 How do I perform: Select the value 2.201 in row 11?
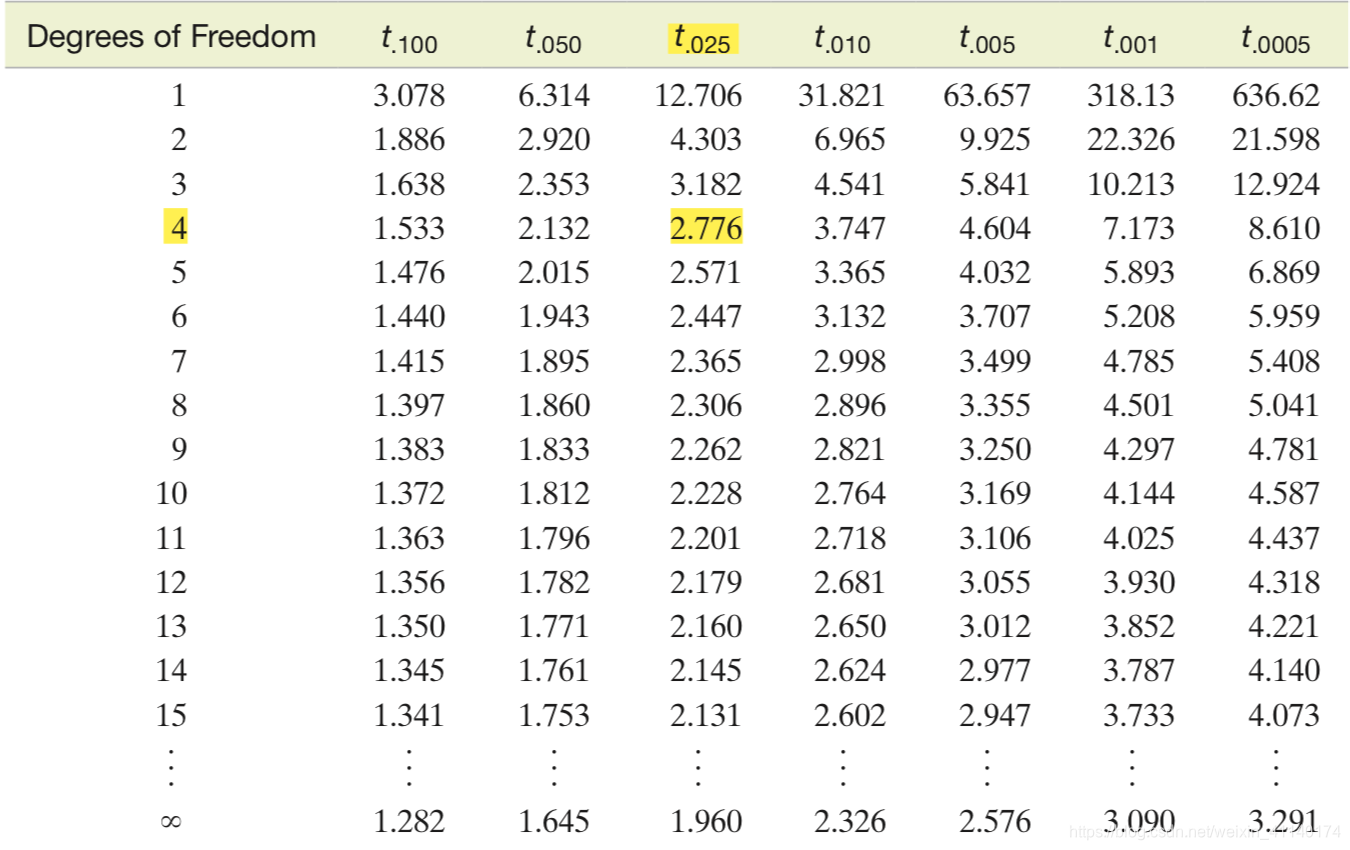coord(706,538)
